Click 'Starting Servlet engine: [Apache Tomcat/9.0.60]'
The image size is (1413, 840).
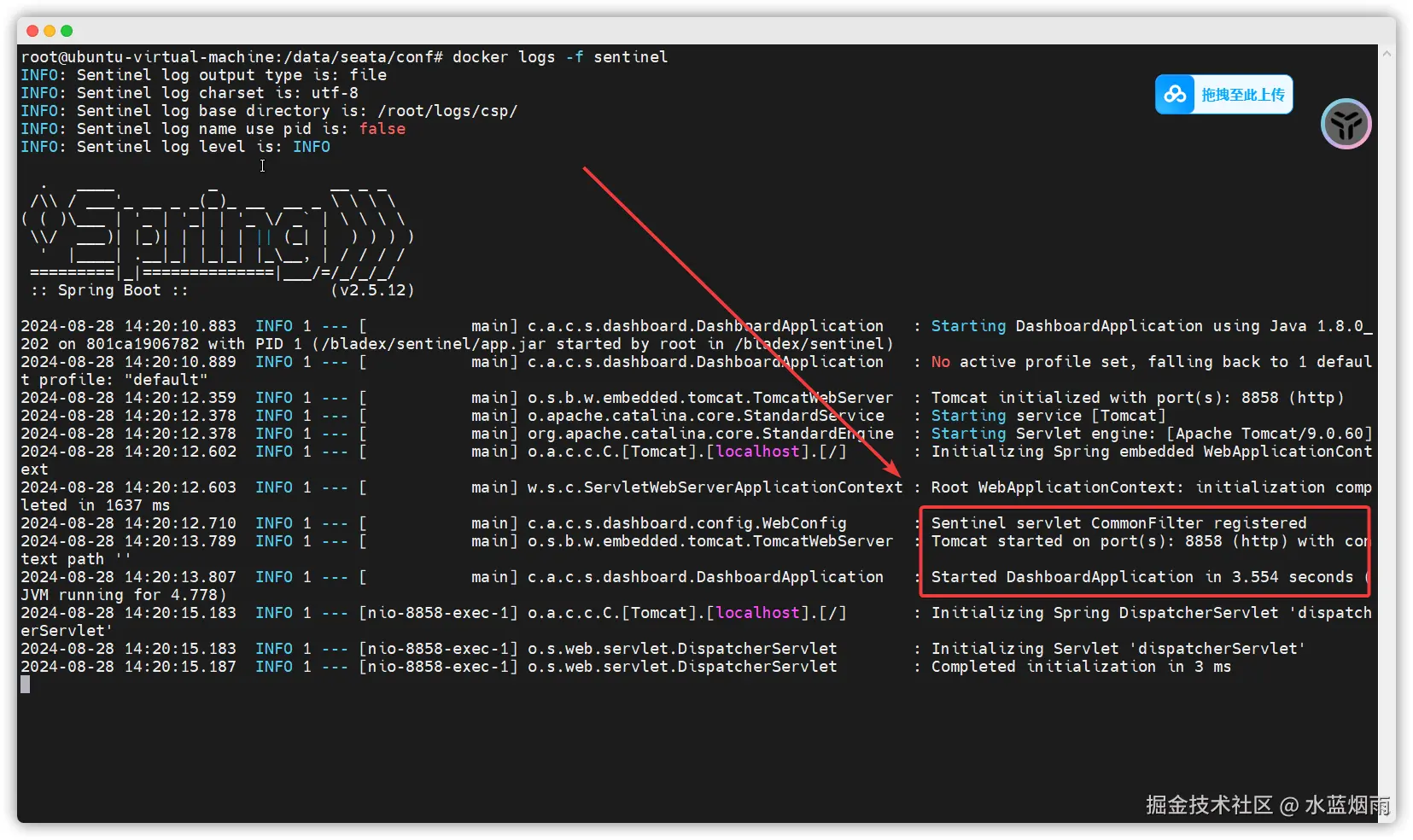[x=1152, y=434]
